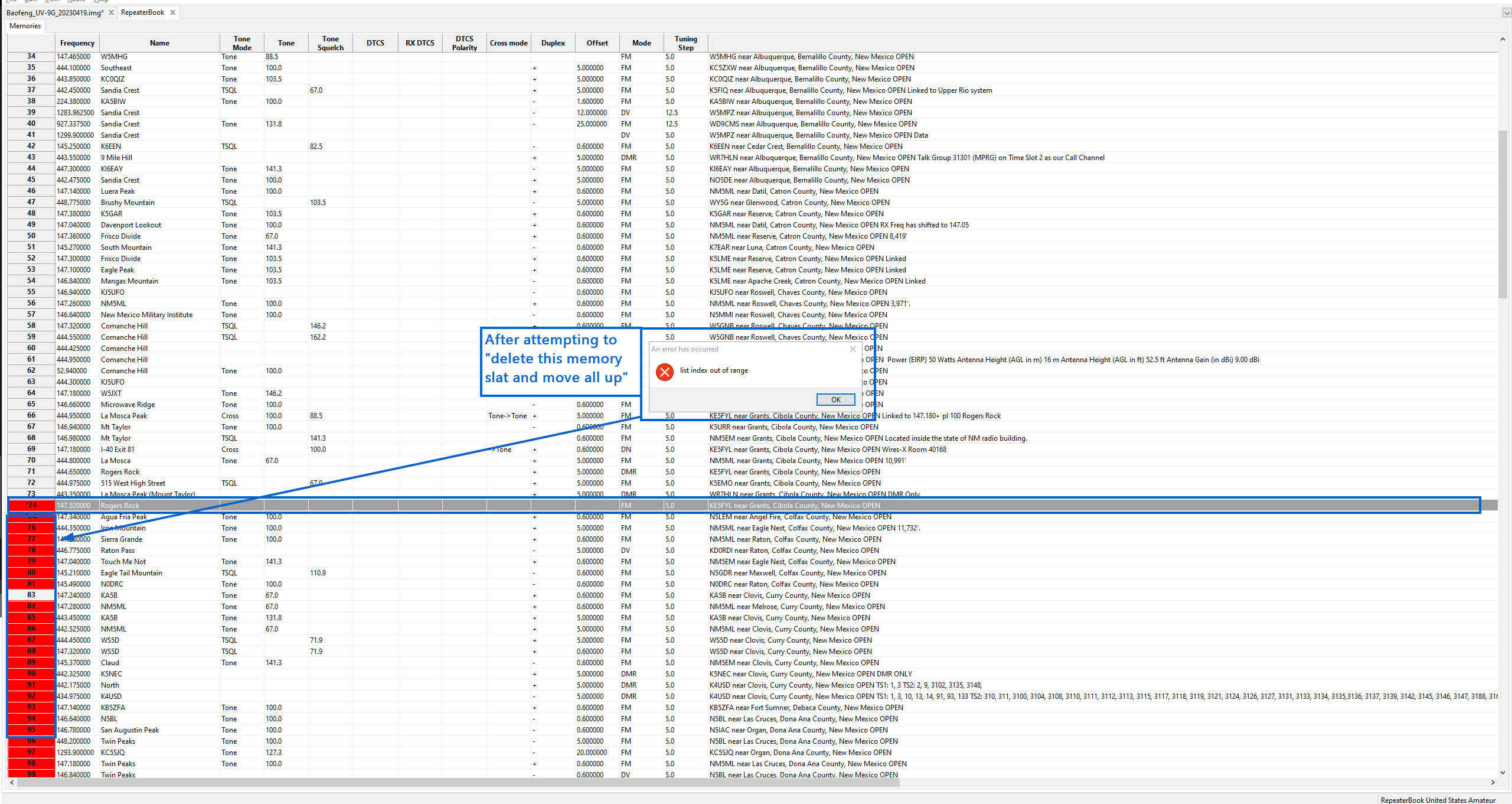
Task: Click RepeaterBook United States Amateur status text
Action: 1438,800
